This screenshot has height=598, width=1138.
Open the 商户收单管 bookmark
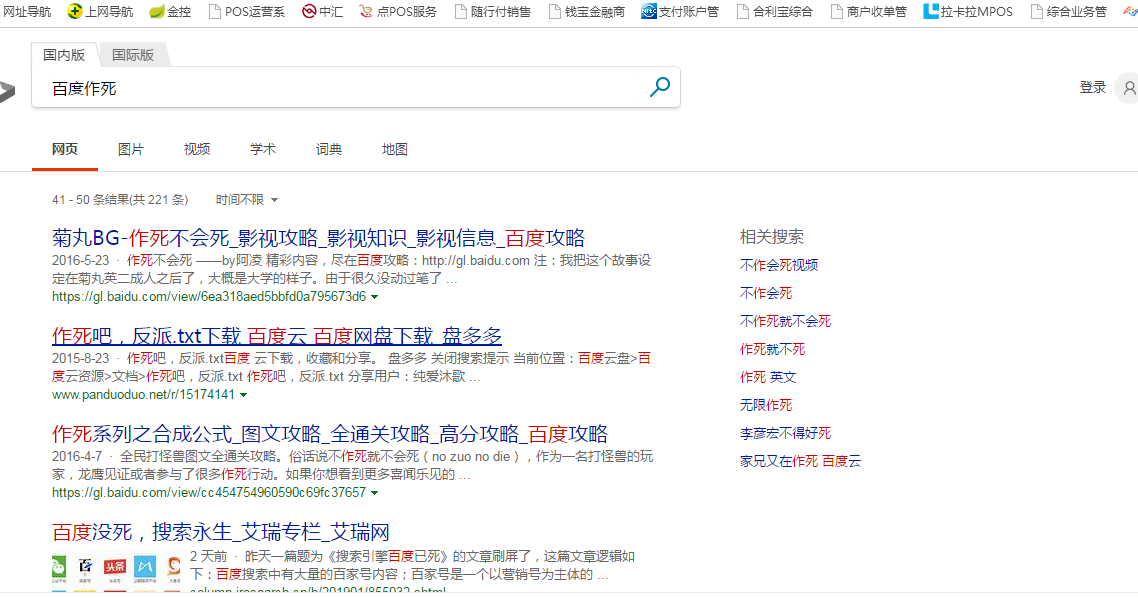869,12
